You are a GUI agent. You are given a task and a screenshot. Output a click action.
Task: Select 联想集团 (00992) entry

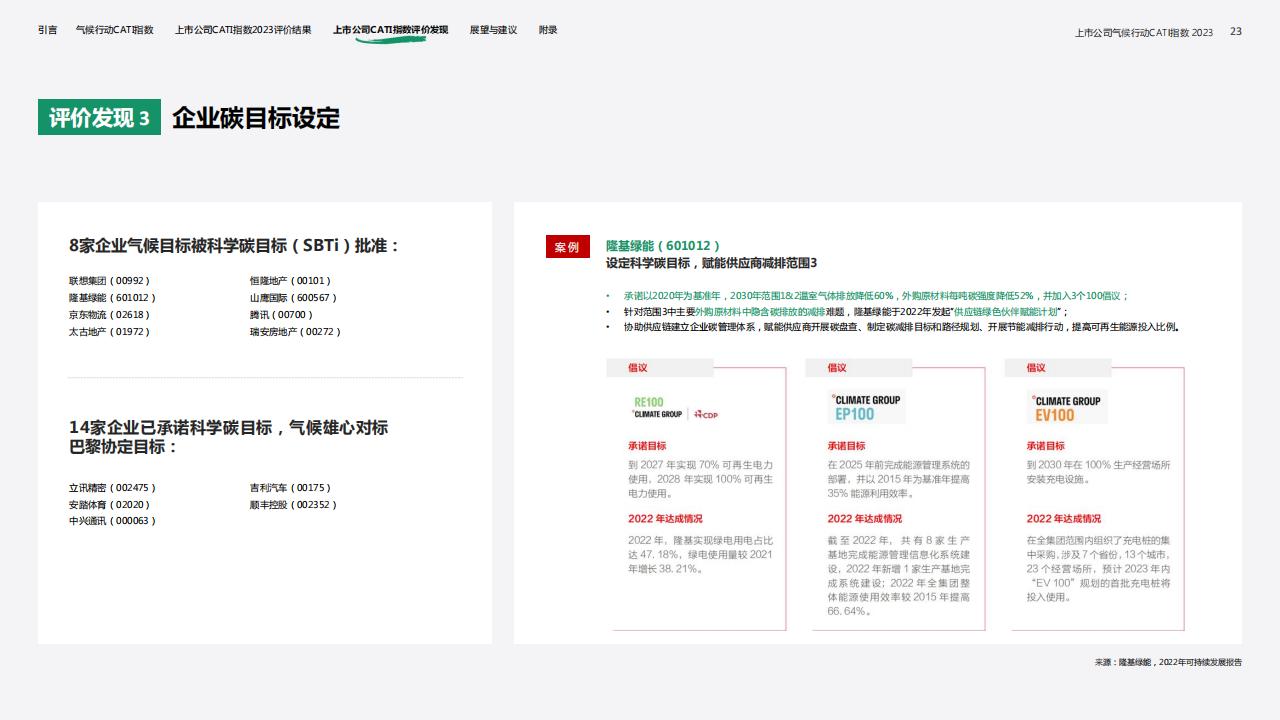click(x=109, y=281)
